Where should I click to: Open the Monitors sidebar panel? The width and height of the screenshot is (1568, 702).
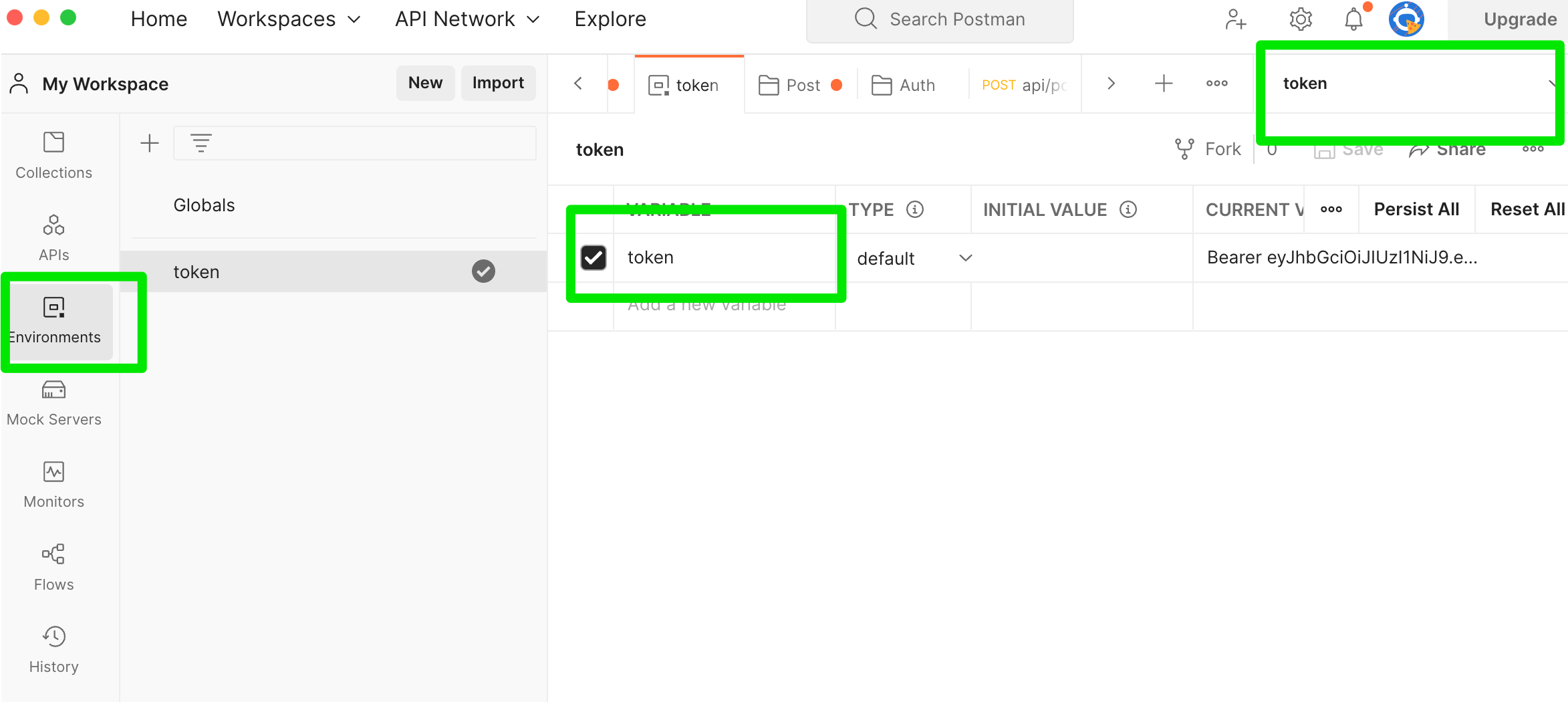(x=53, y=485)
